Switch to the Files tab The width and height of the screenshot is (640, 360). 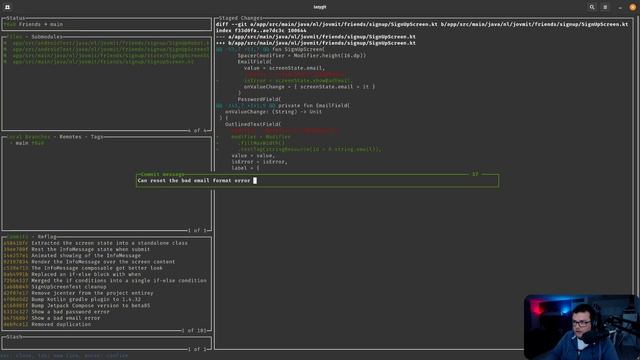tap(15, 37)
